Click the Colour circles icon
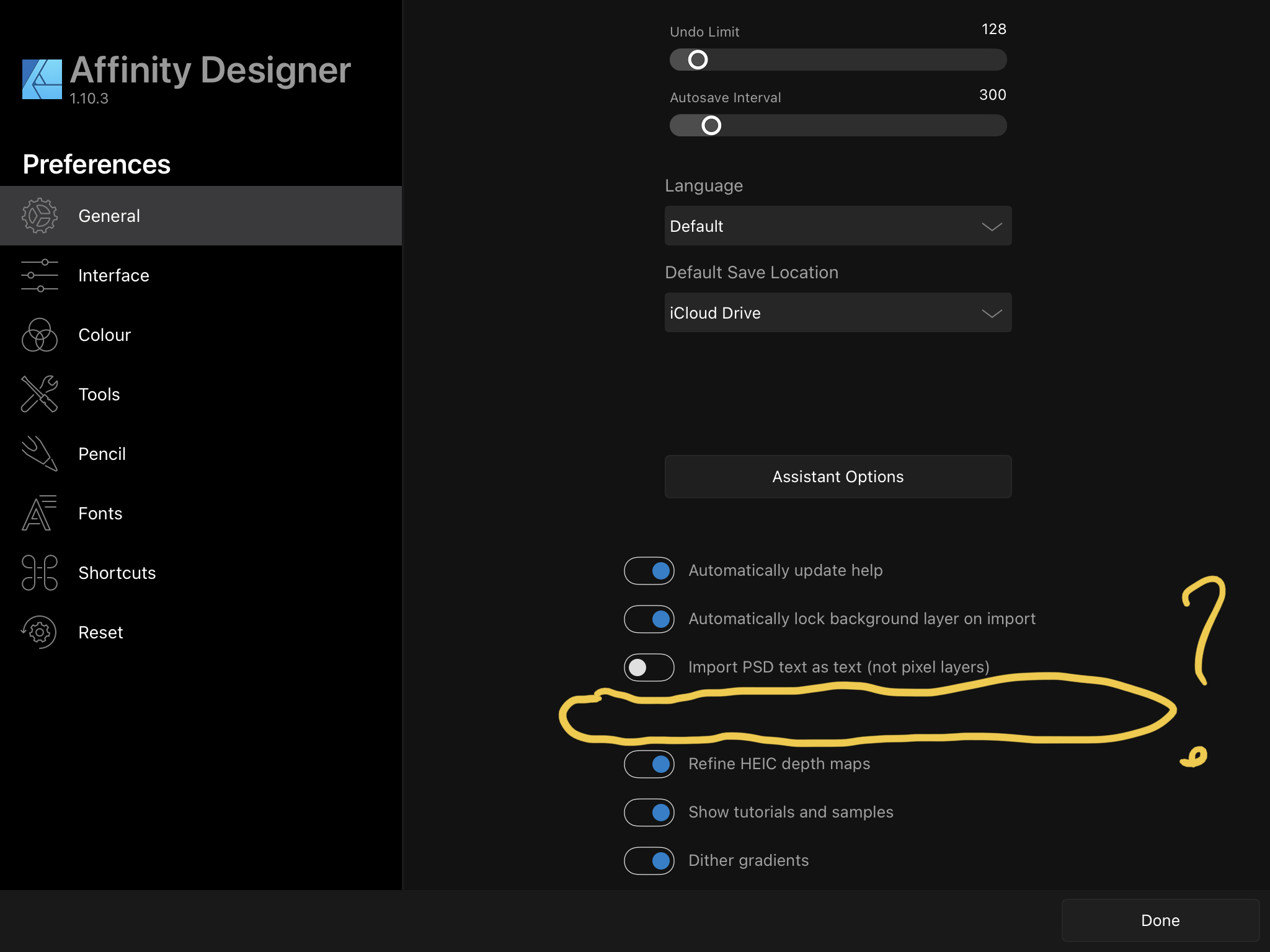This screenshot has width=1270, height=952. click(40, 335)
